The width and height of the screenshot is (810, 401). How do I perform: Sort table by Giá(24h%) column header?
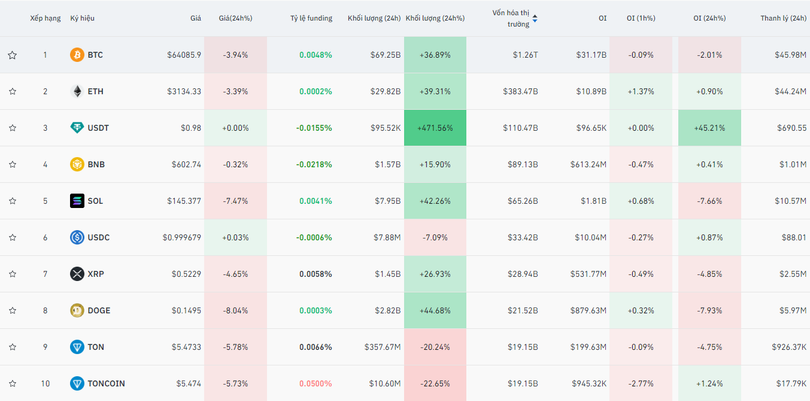235,18
